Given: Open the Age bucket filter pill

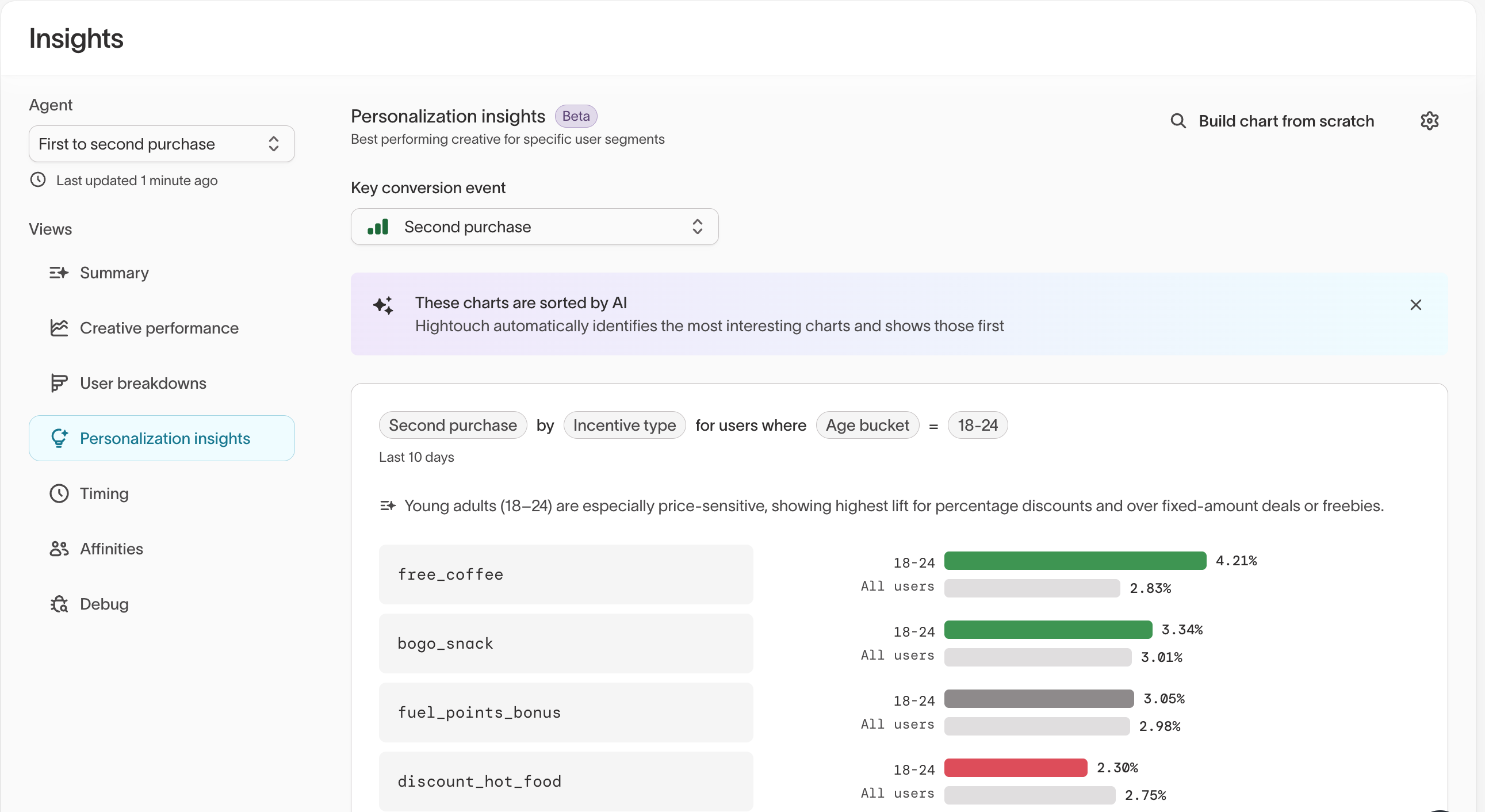Looking at the screenshot, I should (x=868, y=426).
